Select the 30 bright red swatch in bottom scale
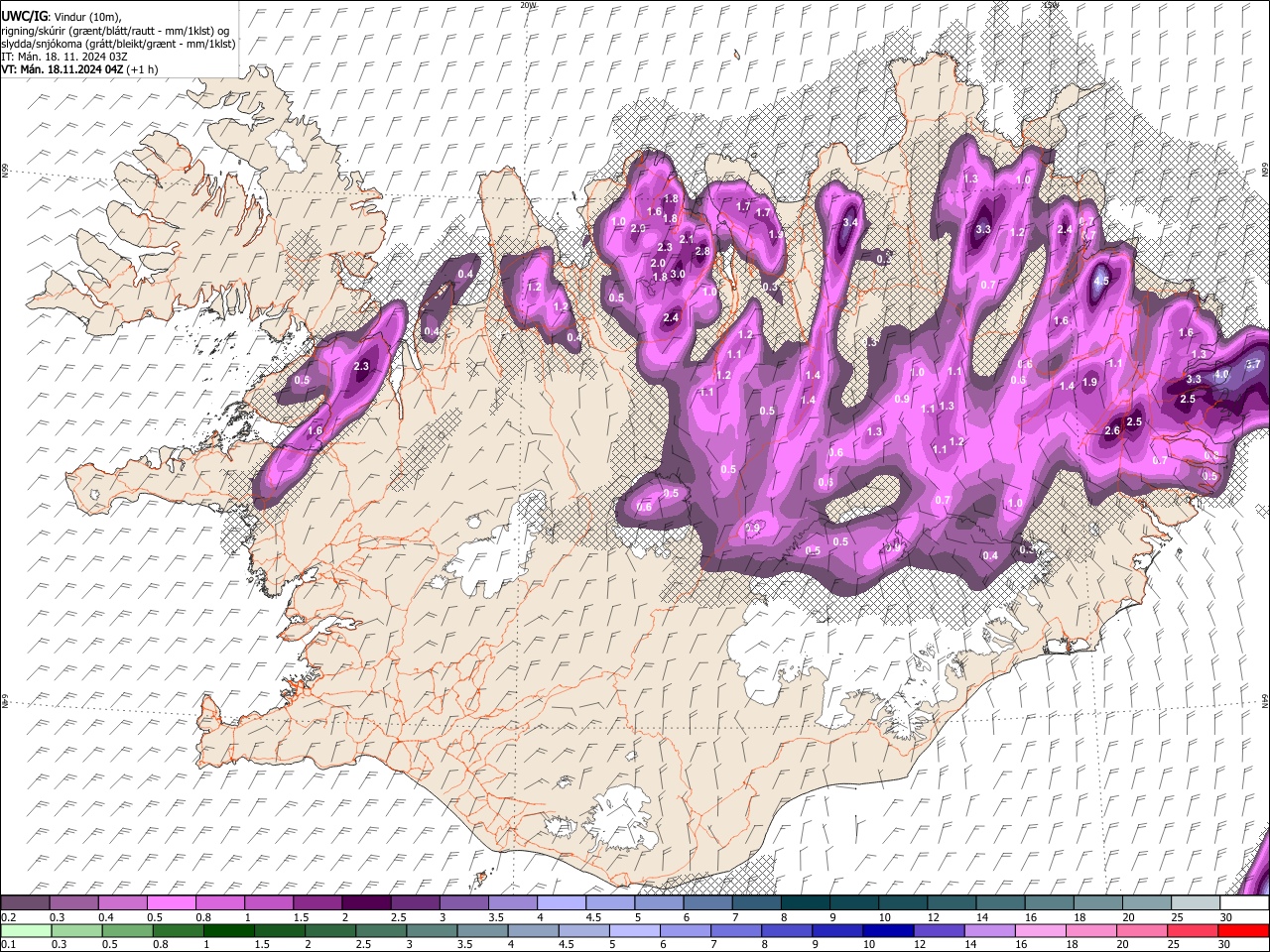This screenshot has width=1270, height=952. pyautogui.click(x=1243, y=931)
